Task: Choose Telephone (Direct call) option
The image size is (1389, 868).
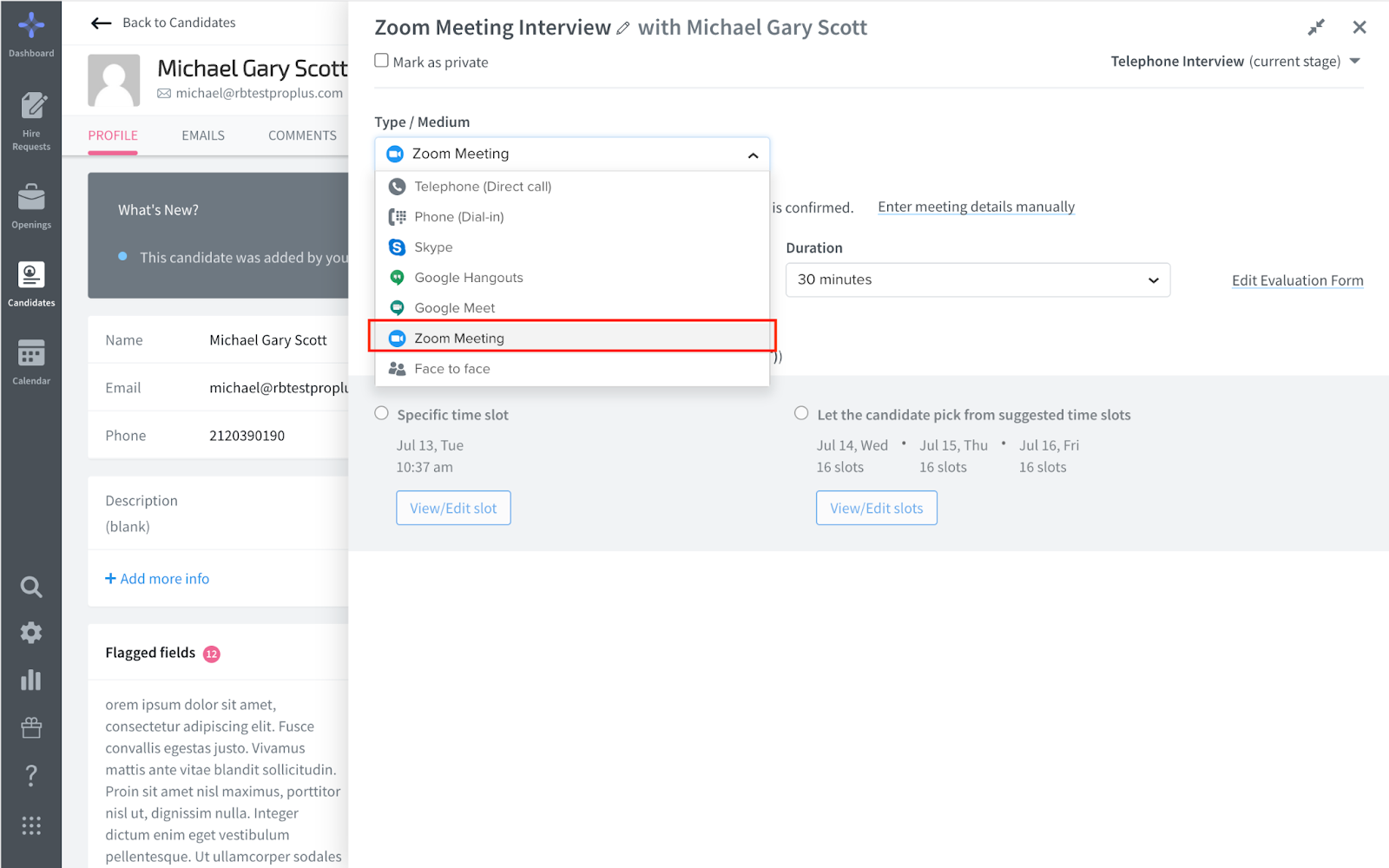Action: (x=572, y=187)
